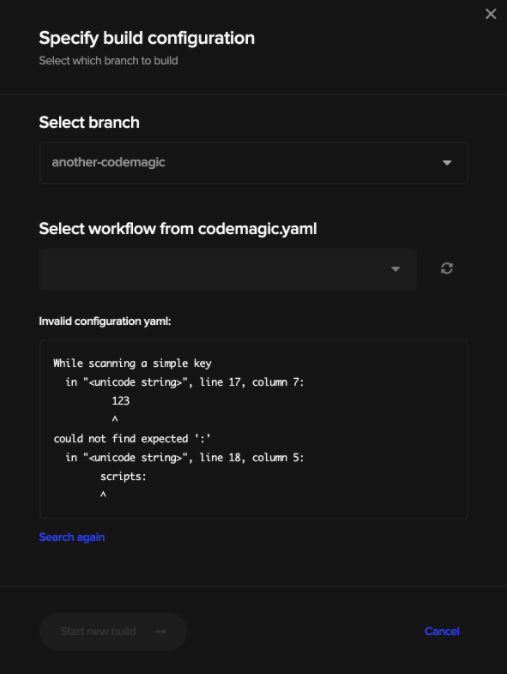507x674 pixels.
Task: Open the another-codemagic branch selector
Action: pyautogui.click(x=254, y=163)
